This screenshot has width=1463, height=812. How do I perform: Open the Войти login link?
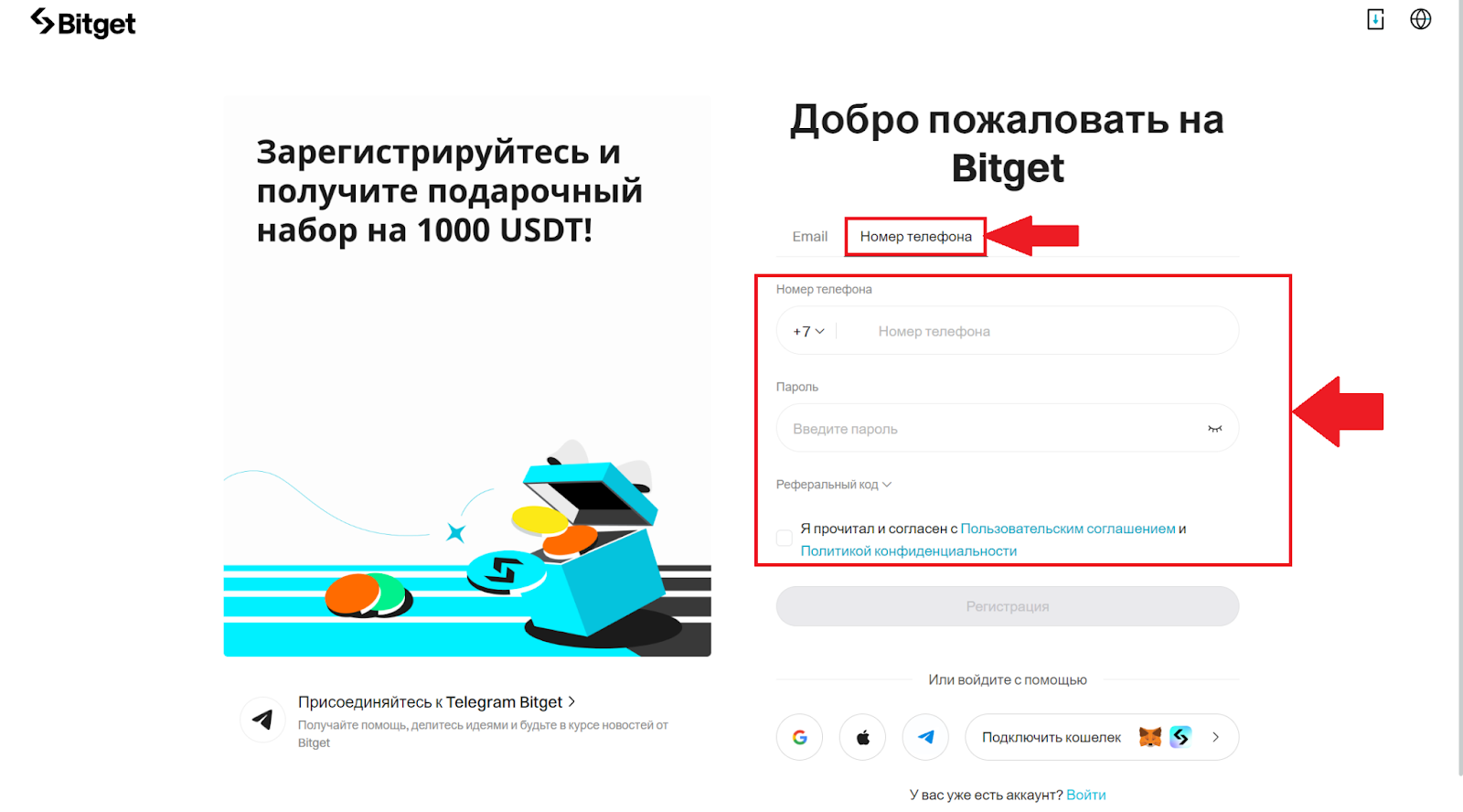click(1086, 795)
